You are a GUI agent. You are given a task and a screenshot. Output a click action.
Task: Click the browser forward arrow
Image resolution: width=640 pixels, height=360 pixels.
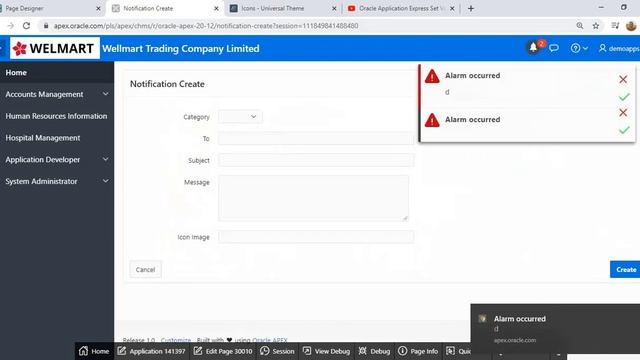(x=11, y=26)
